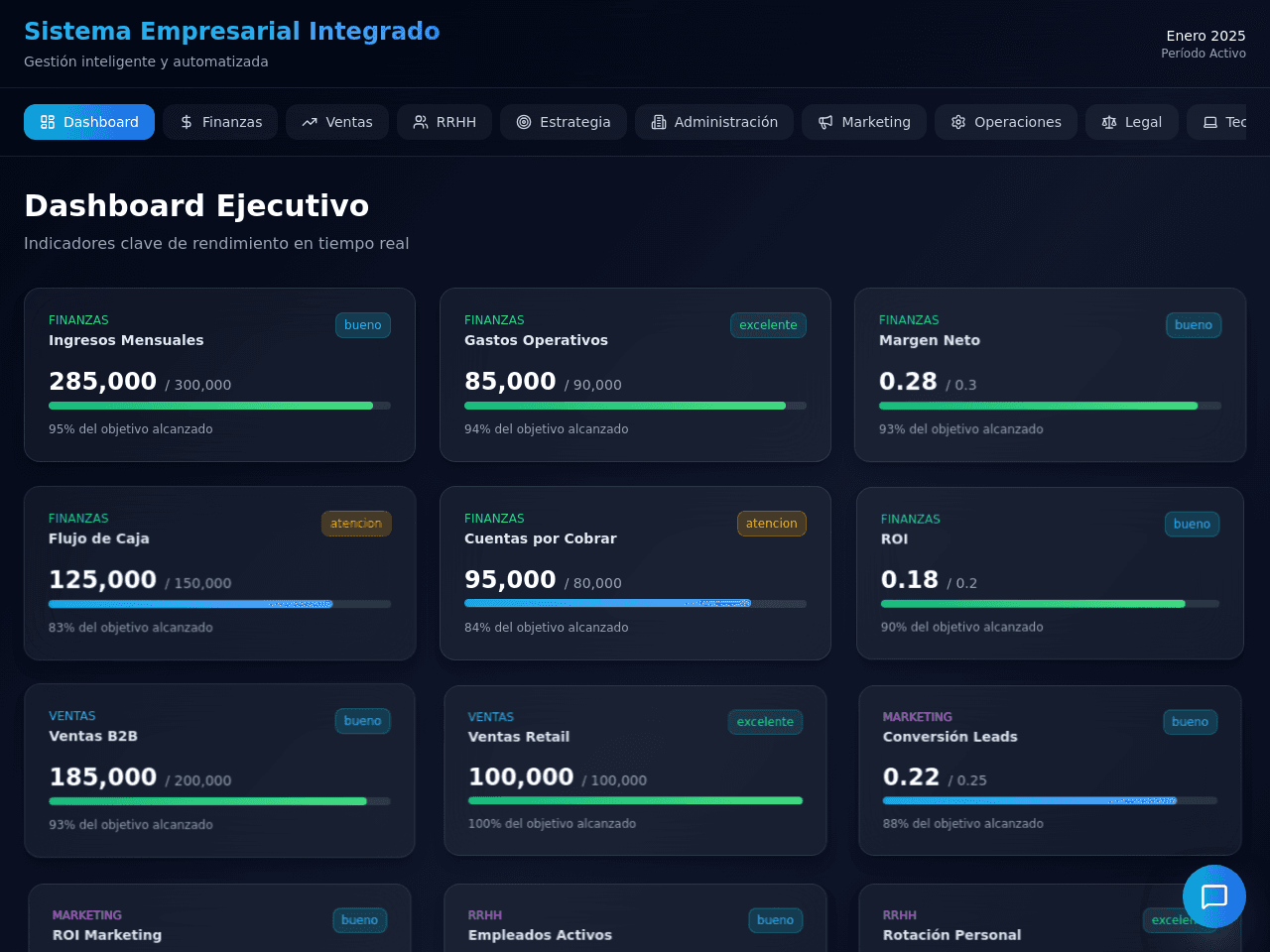
Task: Click the Ingresos Mensuales progress bar
Action: [219, 406]
